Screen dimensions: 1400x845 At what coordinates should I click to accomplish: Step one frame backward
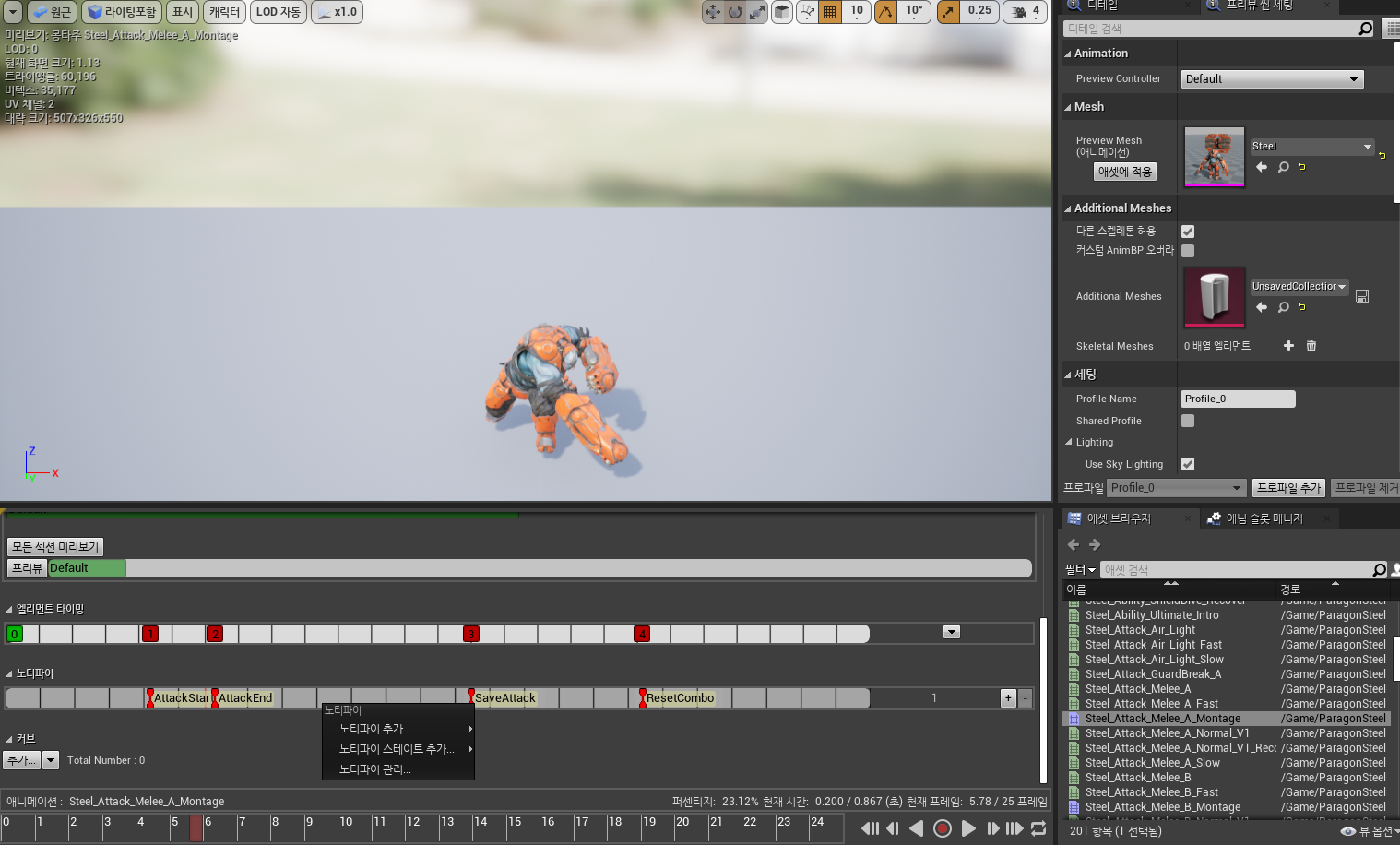click(893, 828)
